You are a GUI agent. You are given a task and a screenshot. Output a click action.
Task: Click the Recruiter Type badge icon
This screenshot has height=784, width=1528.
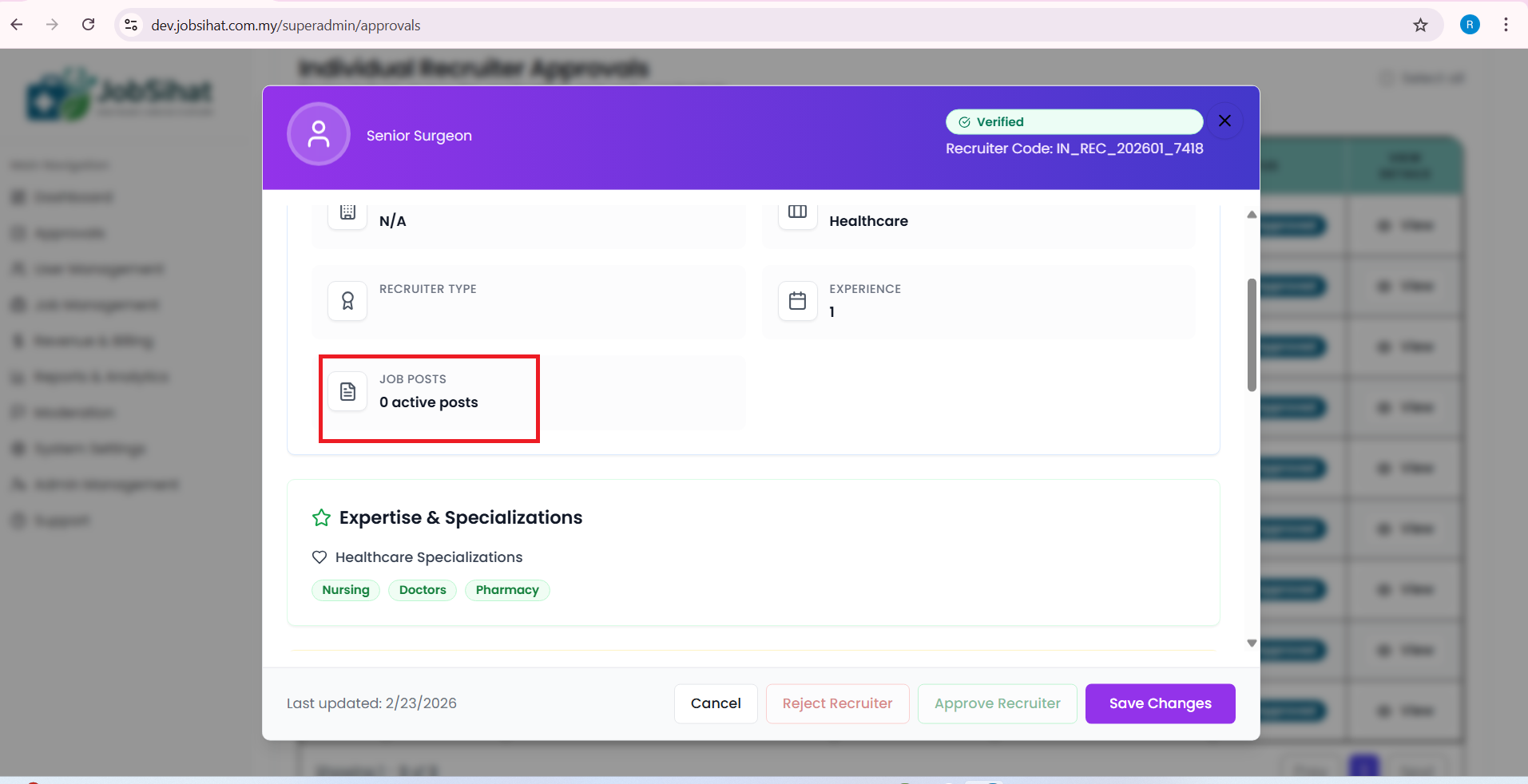(x=347, y=301)
